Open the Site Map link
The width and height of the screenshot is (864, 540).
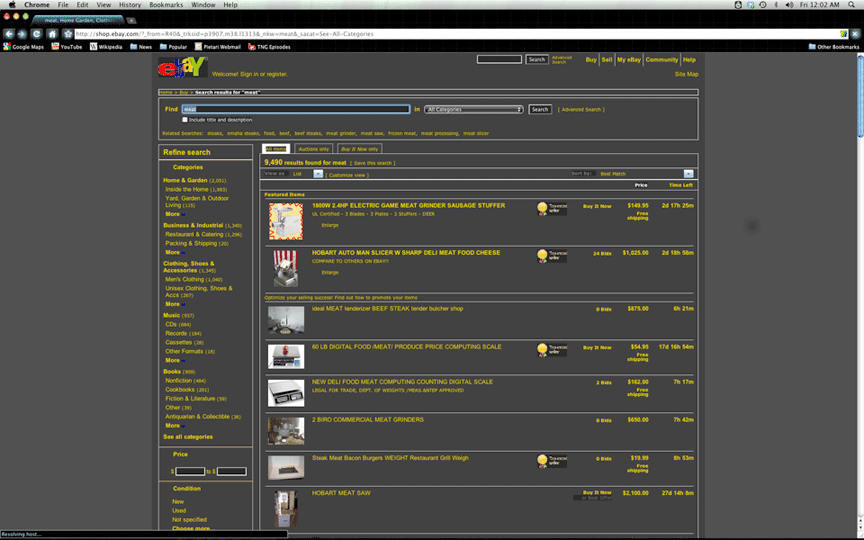click(x=687, y=74)
